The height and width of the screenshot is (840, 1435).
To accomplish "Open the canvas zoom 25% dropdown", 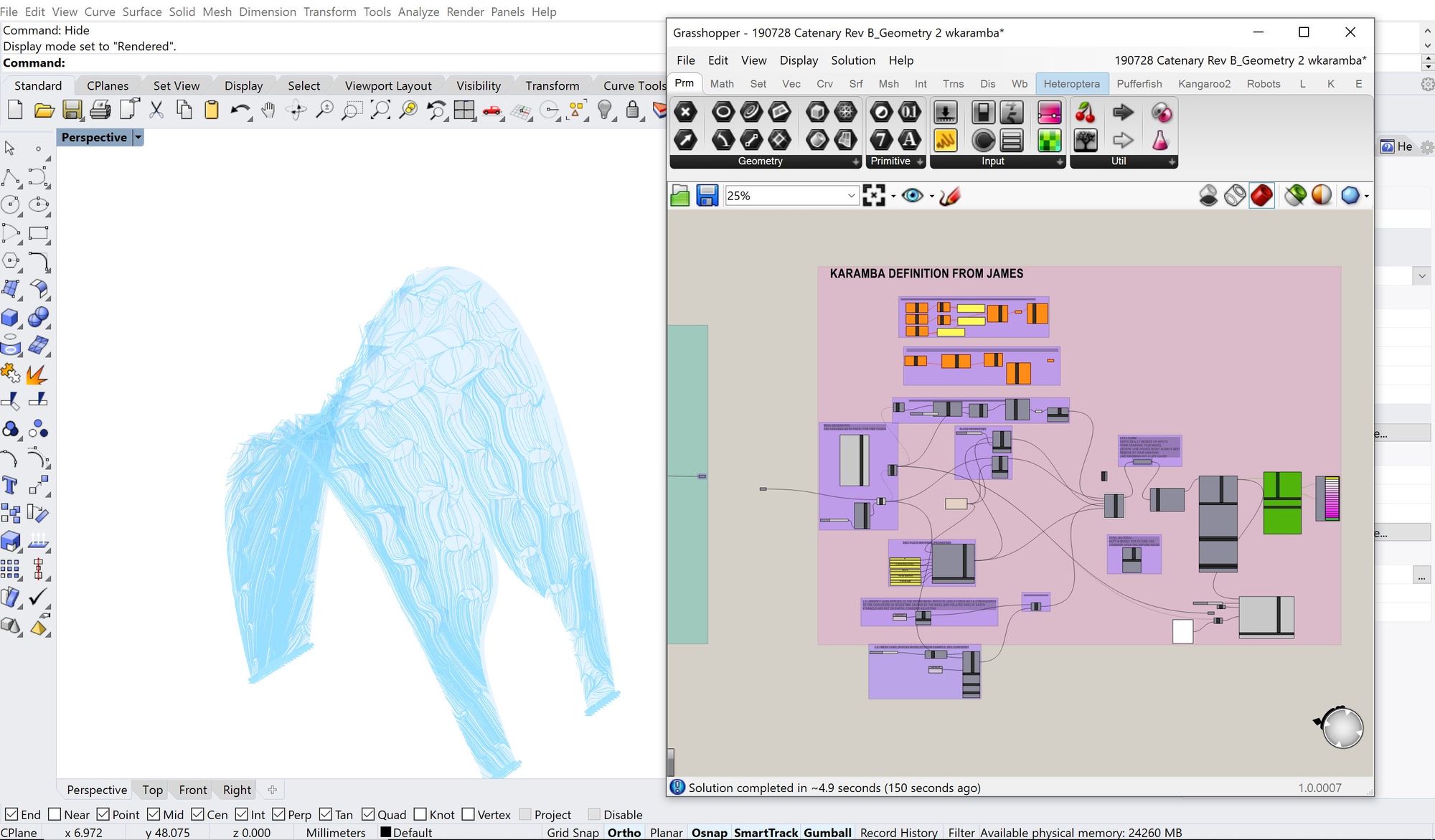I will click(851, 196).
